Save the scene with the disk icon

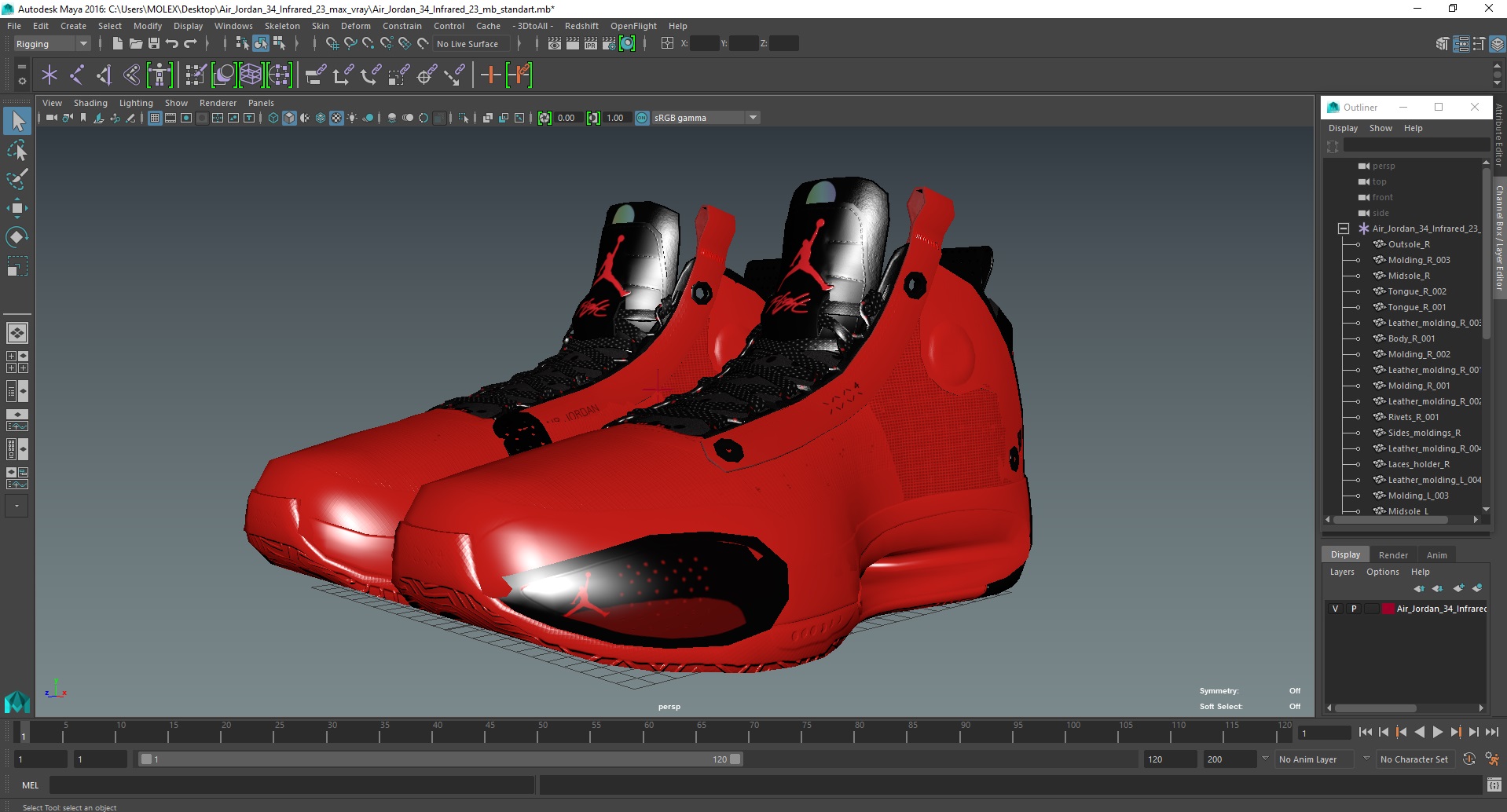154,44
